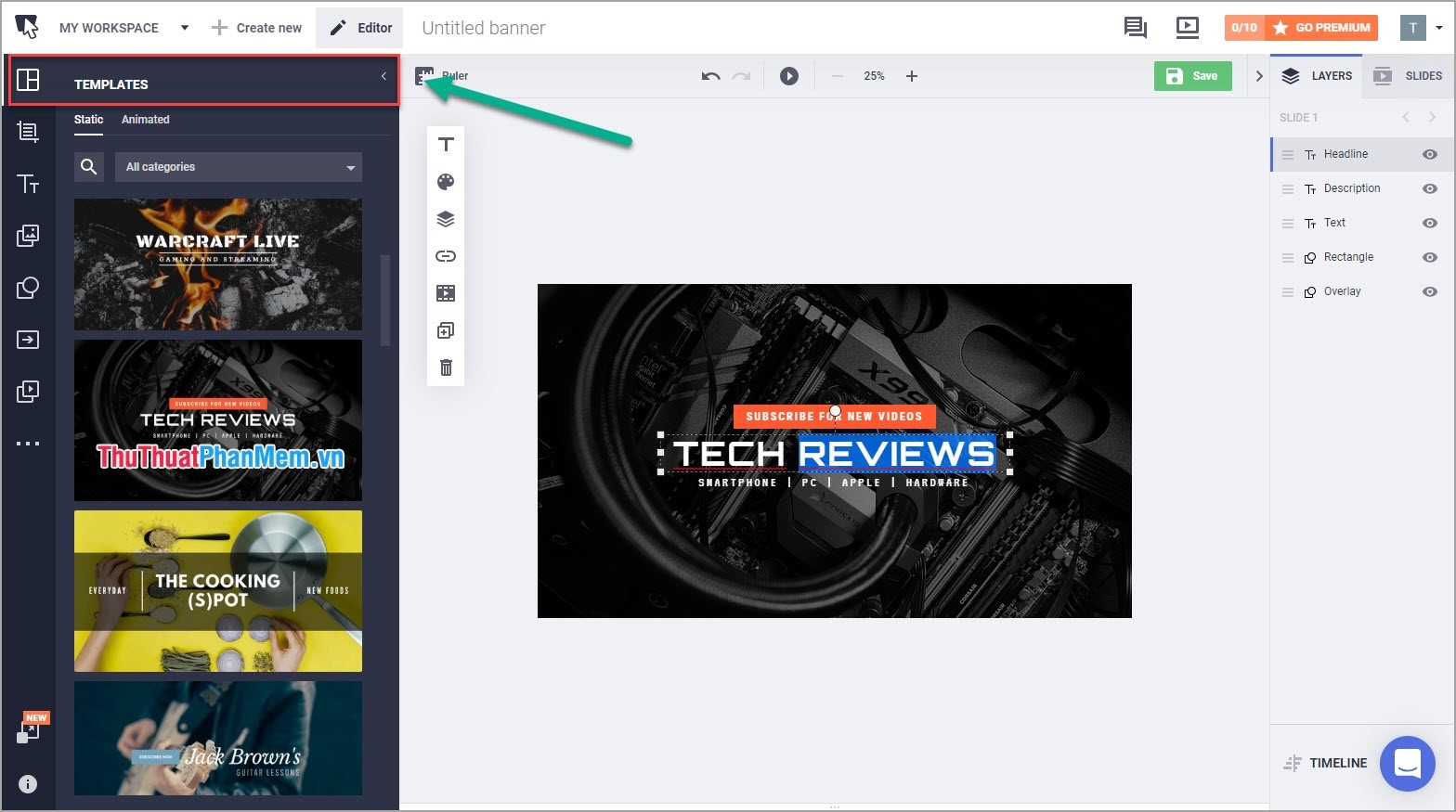1456x812 pixels.
Task: Click the info icon at sidebar bottom
Action: [28, 784]
